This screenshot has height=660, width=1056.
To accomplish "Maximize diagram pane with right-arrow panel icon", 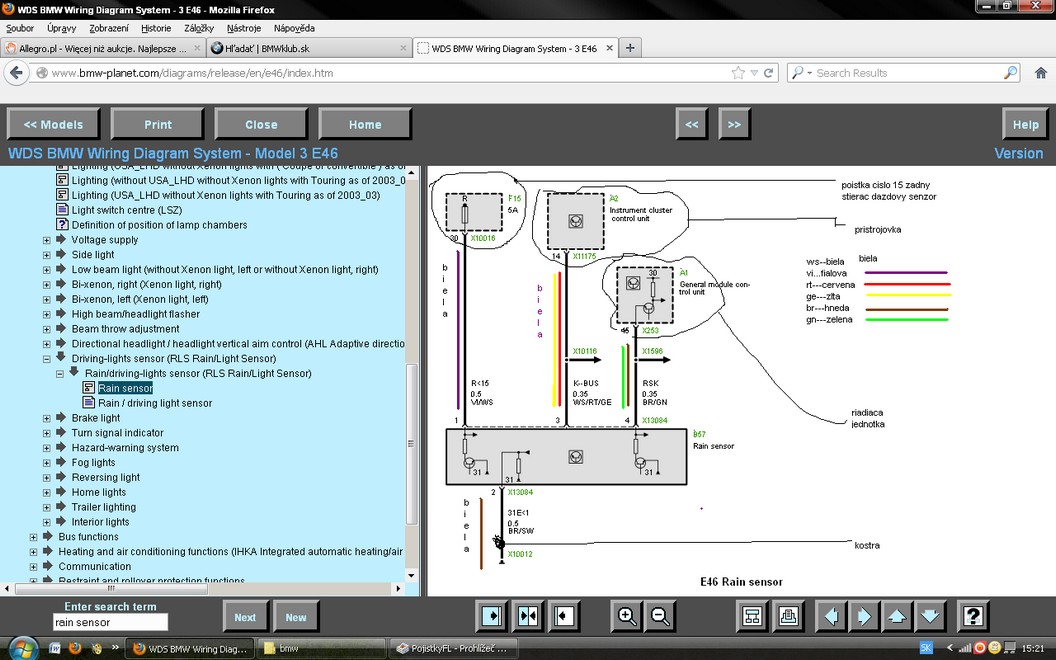I will [491, 616].
